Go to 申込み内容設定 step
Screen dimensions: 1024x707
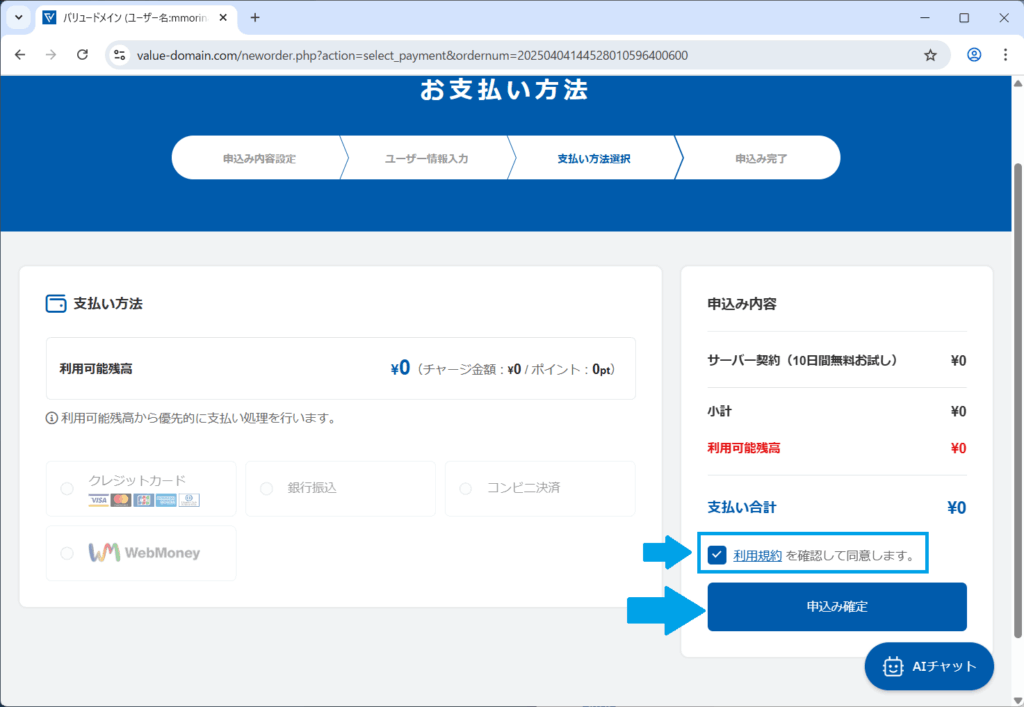[258, 159]
